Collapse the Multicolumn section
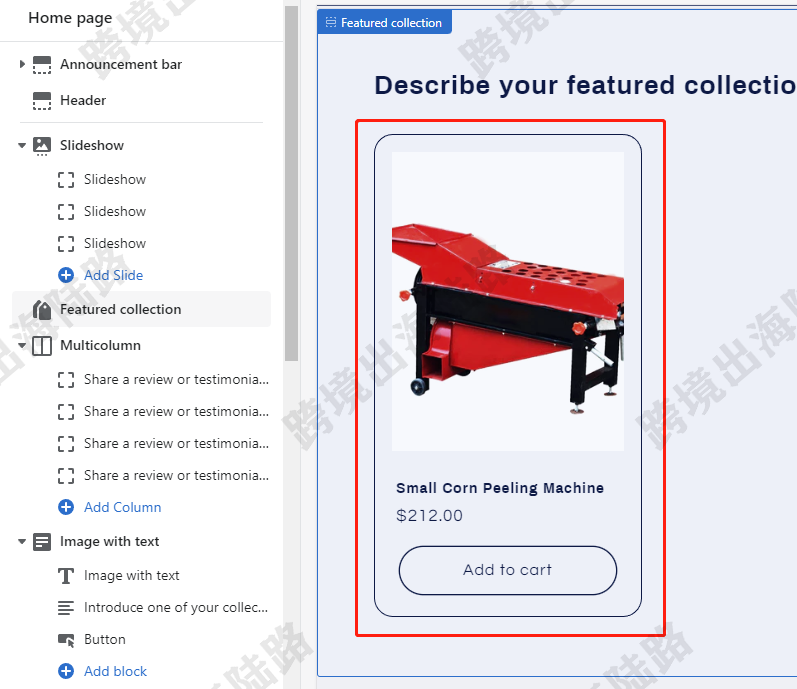This screenshot has width=797, height=689. coord(22,345)
